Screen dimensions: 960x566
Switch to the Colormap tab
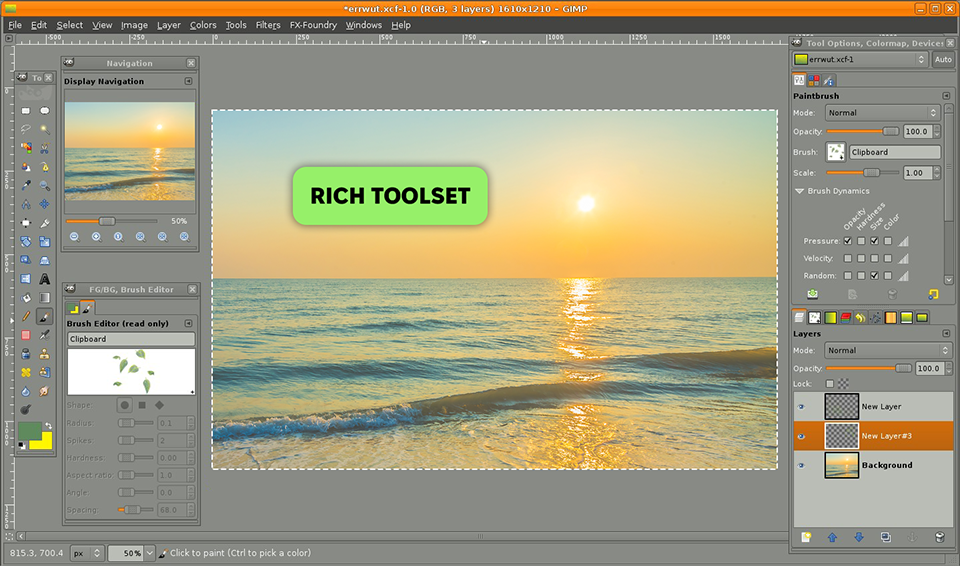(x=814, y=80)
